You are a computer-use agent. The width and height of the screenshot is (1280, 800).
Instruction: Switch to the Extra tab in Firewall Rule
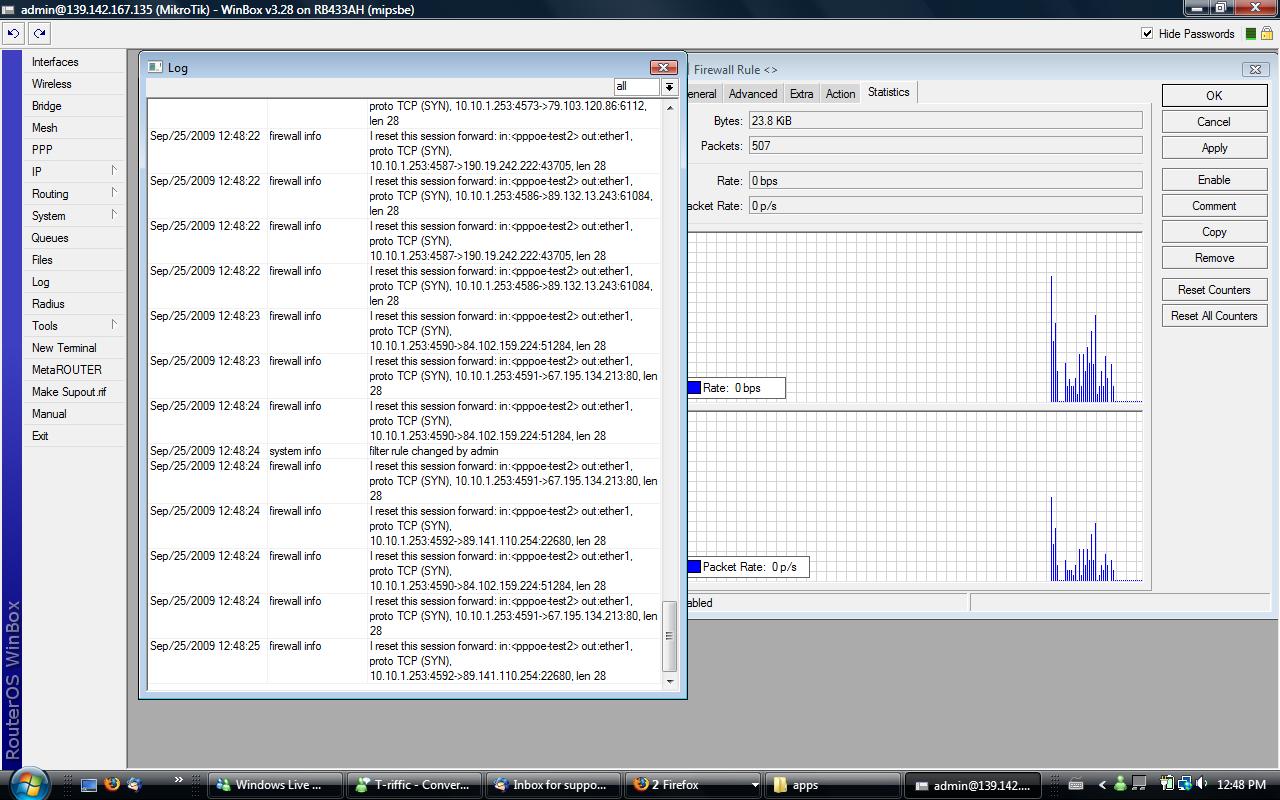click(x=802, y=94)
